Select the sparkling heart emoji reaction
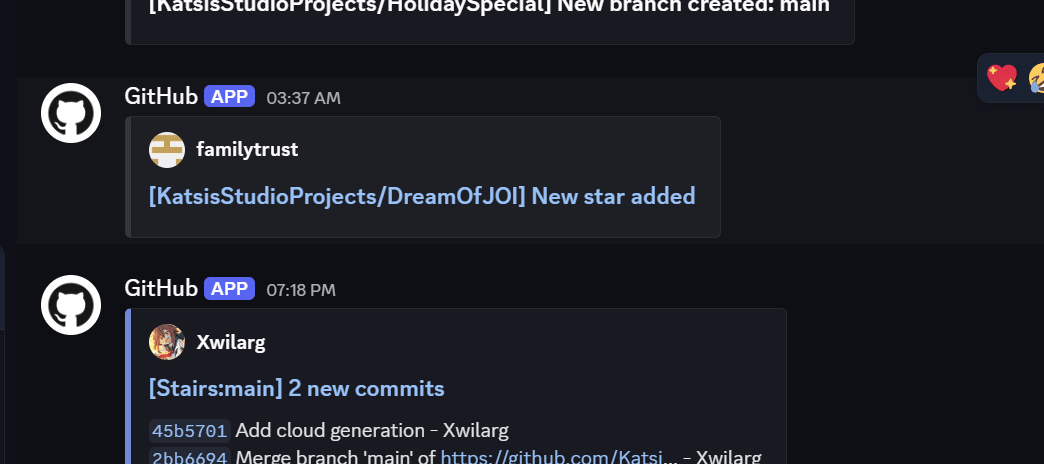 [x=1001, y=77]
